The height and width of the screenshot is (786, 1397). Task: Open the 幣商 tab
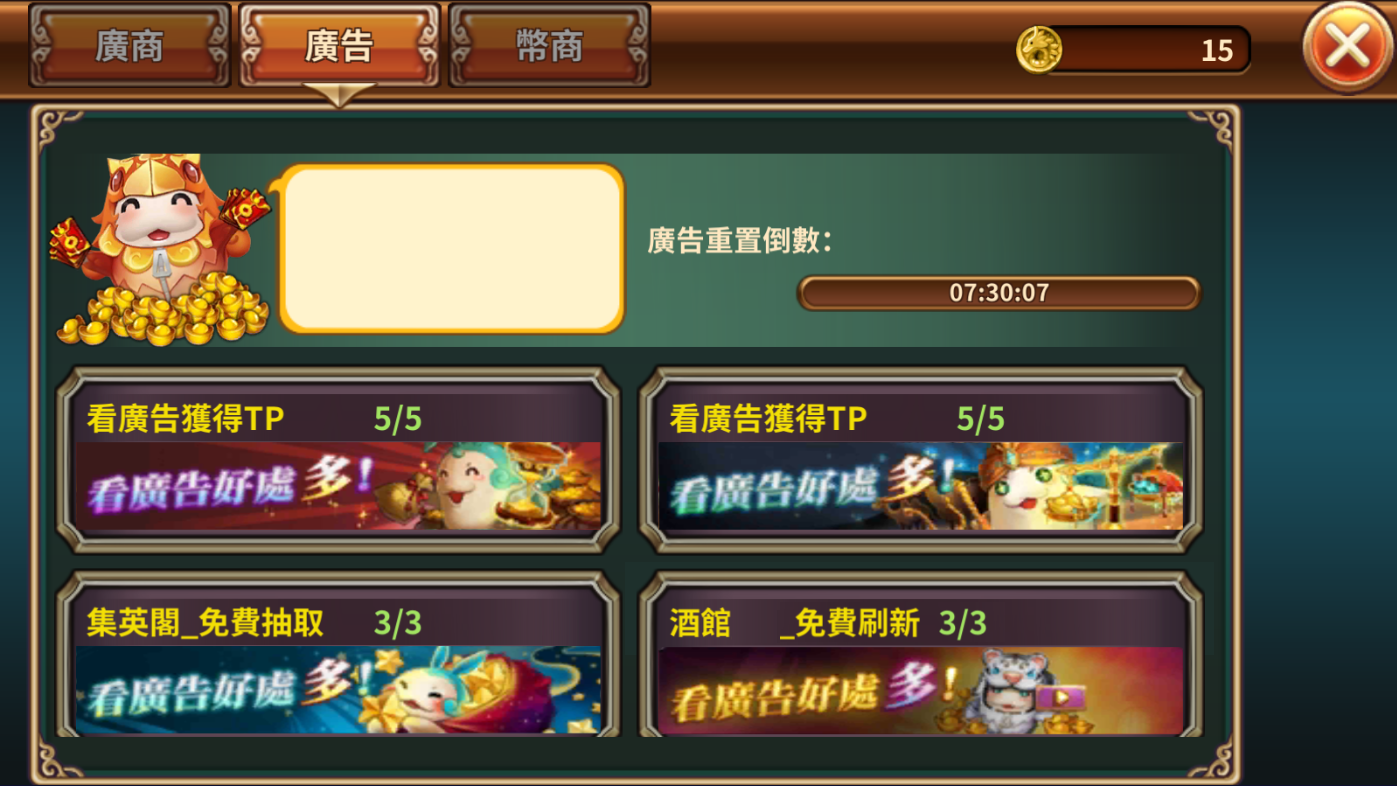550,46
